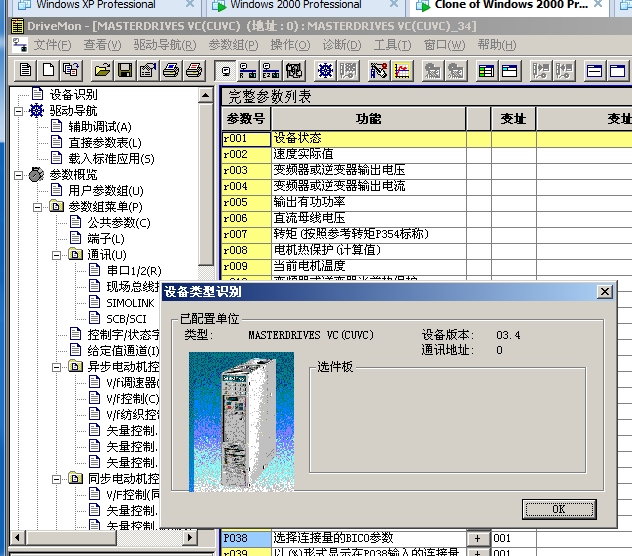Click the tree panel scroll left arrow

tap(17, 537)
